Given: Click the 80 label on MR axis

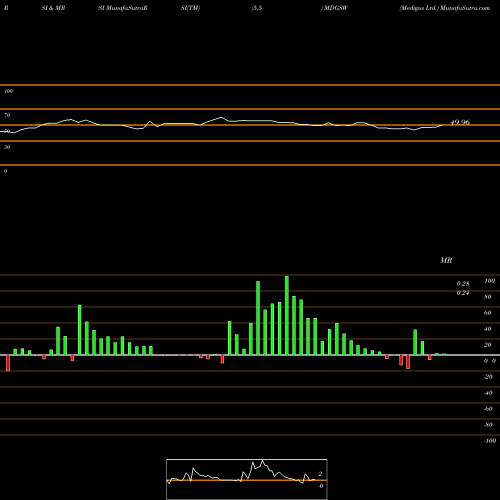Looking at the screenshot, I should coord(488,297).
